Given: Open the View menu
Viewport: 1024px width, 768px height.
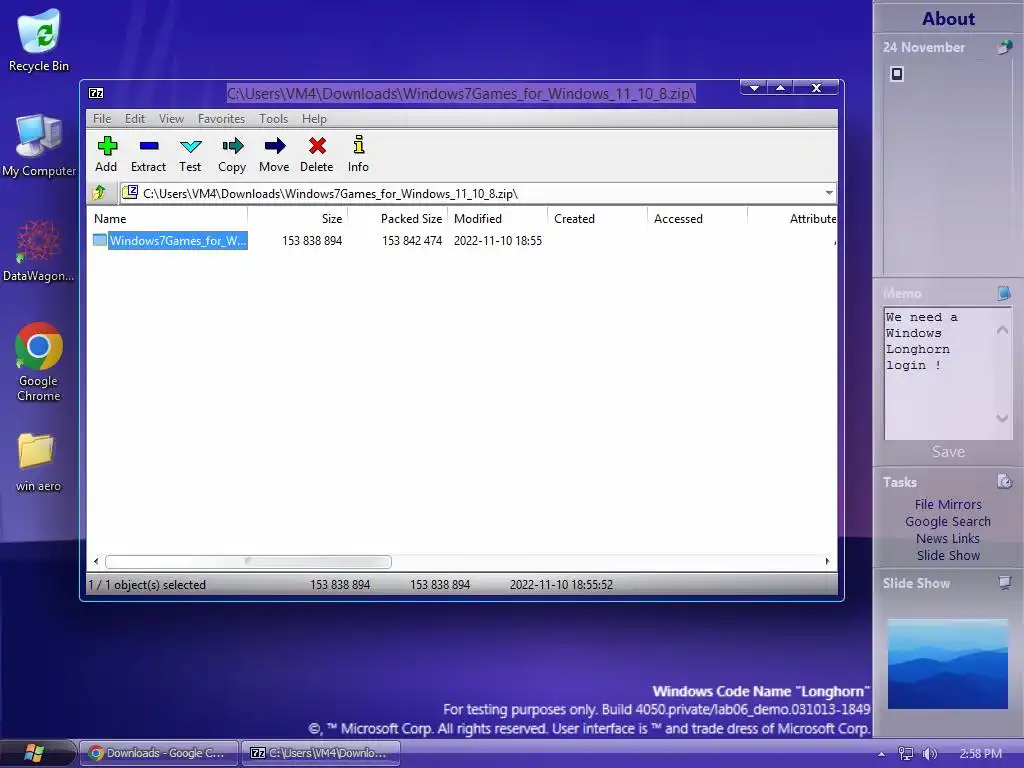Looking at the screenshot, I should click(x=171, y=118).
